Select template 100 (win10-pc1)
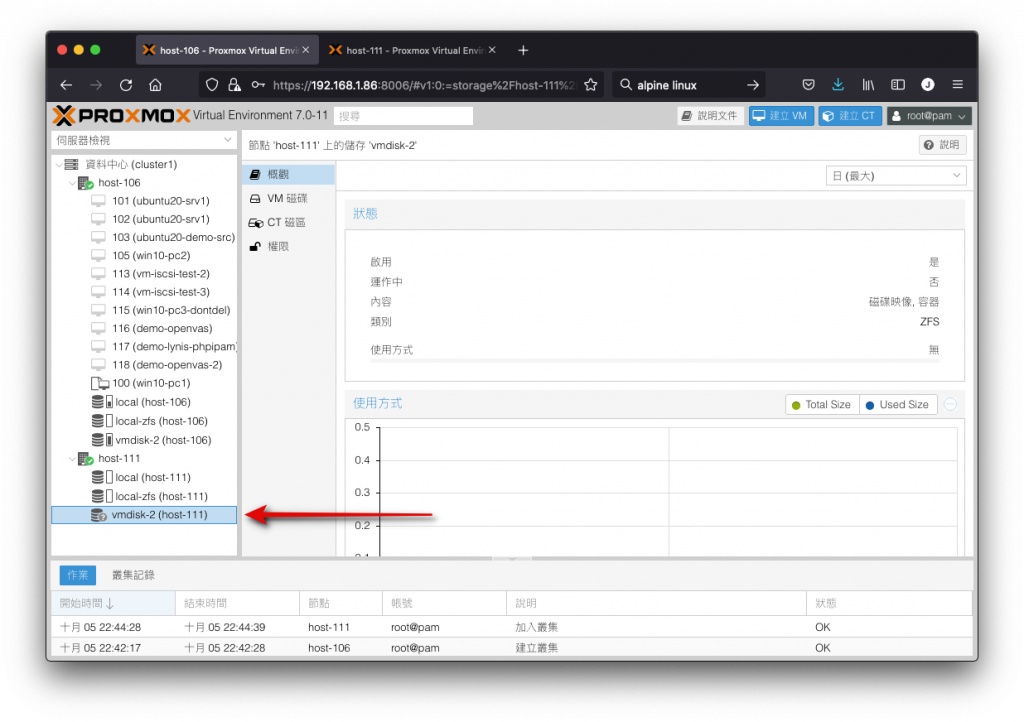 (151, 384)
